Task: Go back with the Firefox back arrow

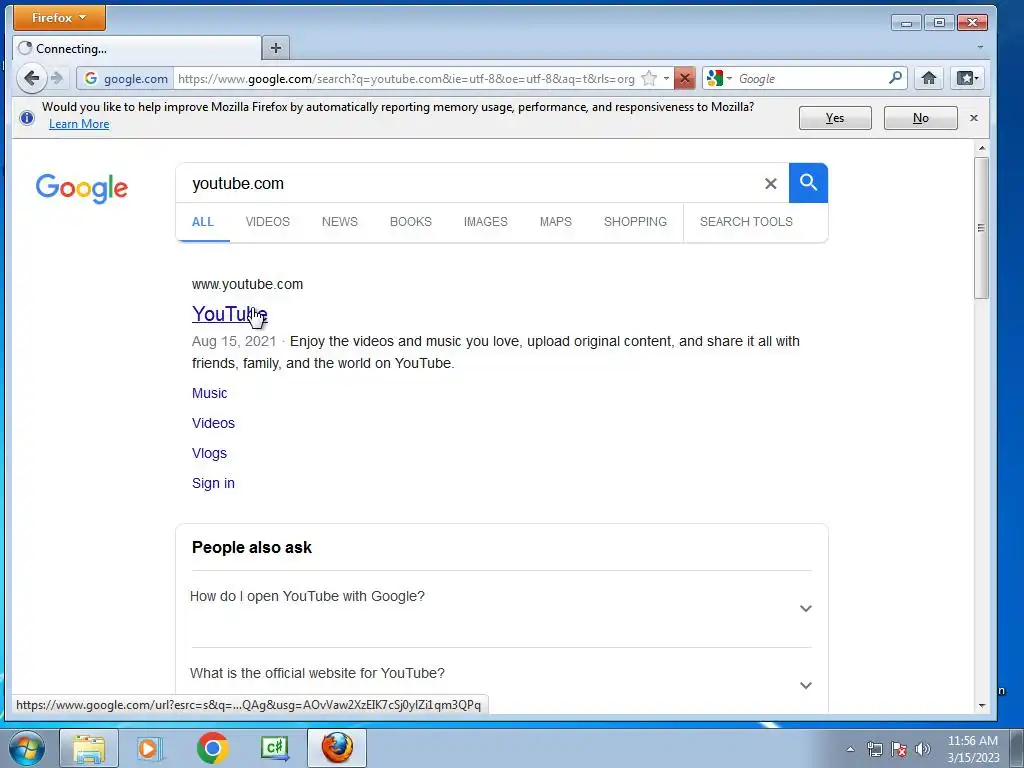Action: click(x=31, y=78)
